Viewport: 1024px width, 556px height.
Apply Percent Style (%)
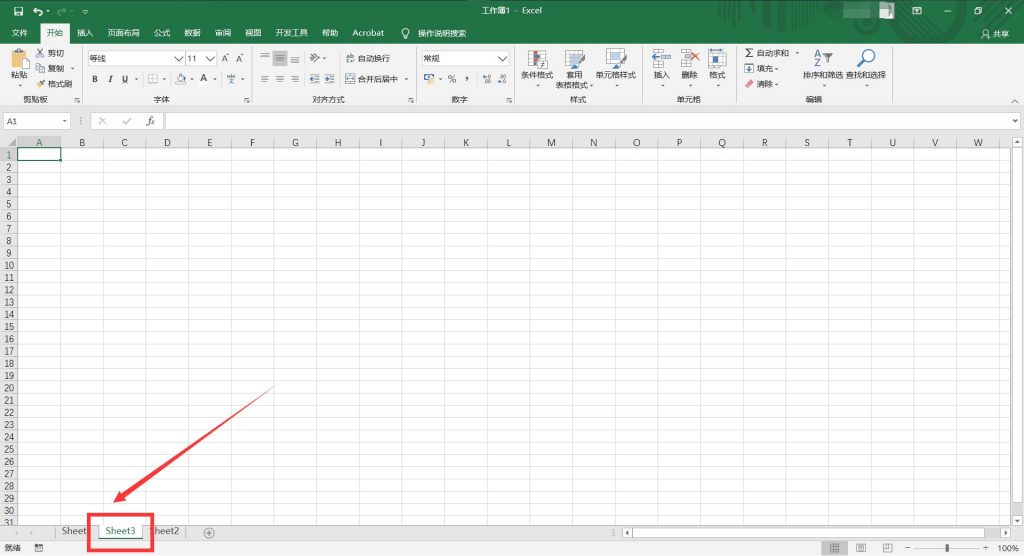point(452,79)
